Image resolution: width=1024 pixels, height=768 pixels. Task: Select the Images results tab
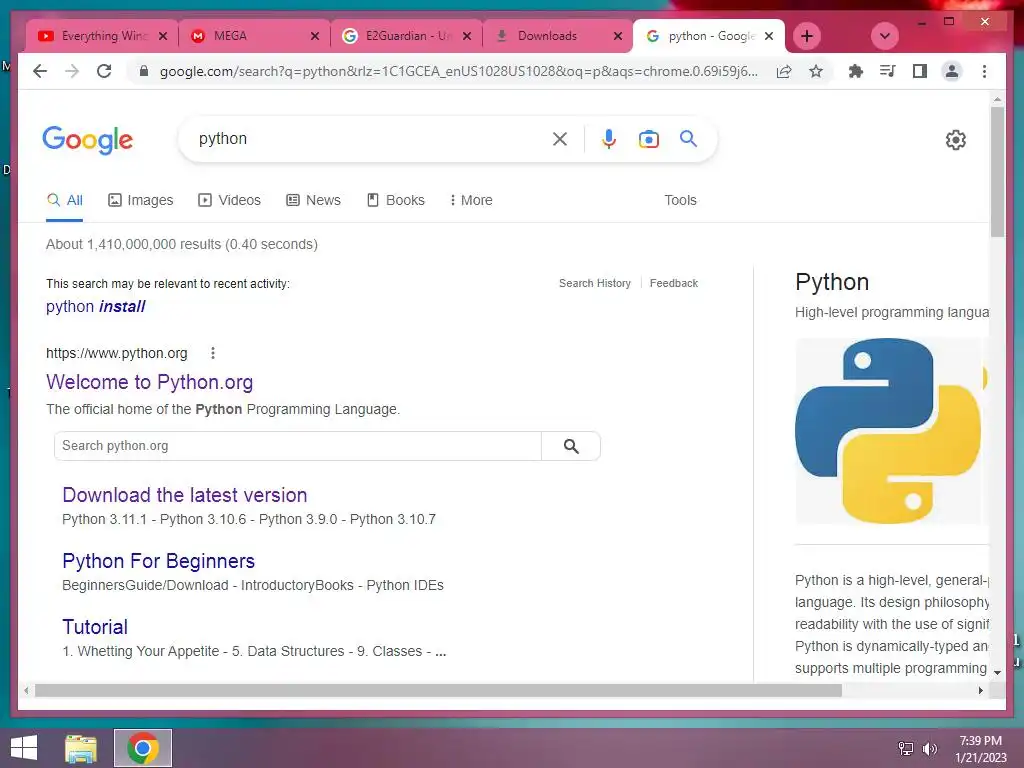click(x=140, y=200)
